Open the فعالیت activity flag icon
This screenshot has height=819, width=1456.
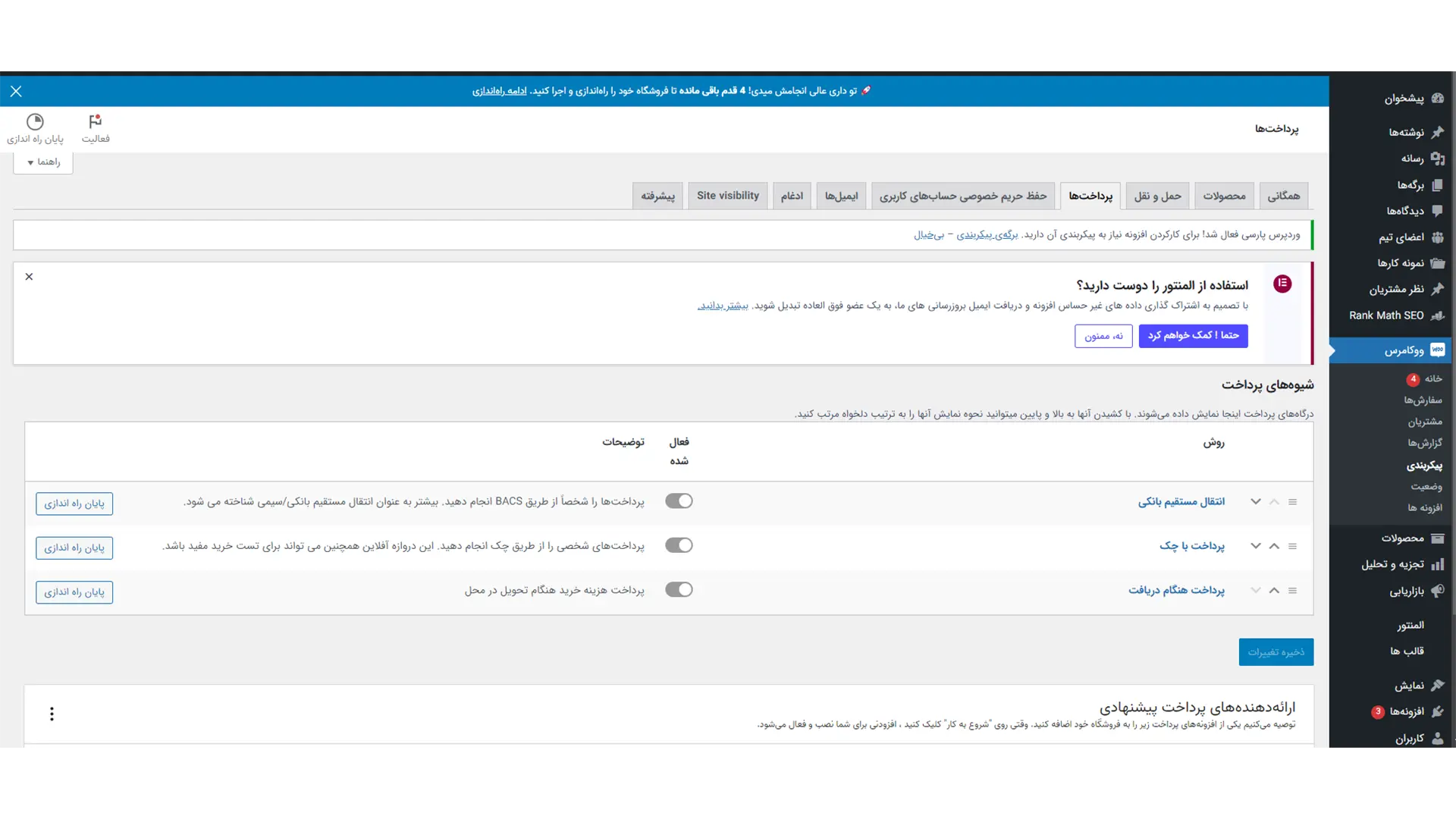pos(96,121)
